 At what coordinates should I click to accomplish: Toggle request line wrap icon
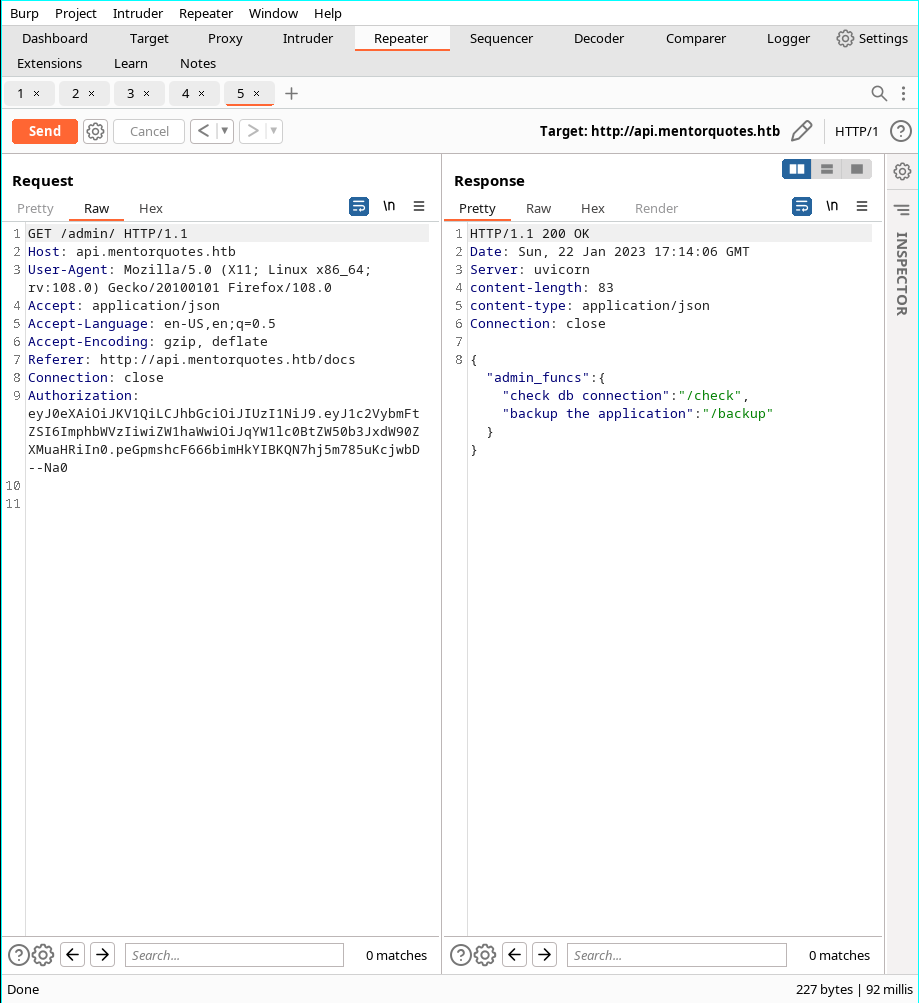coord(359,206)
